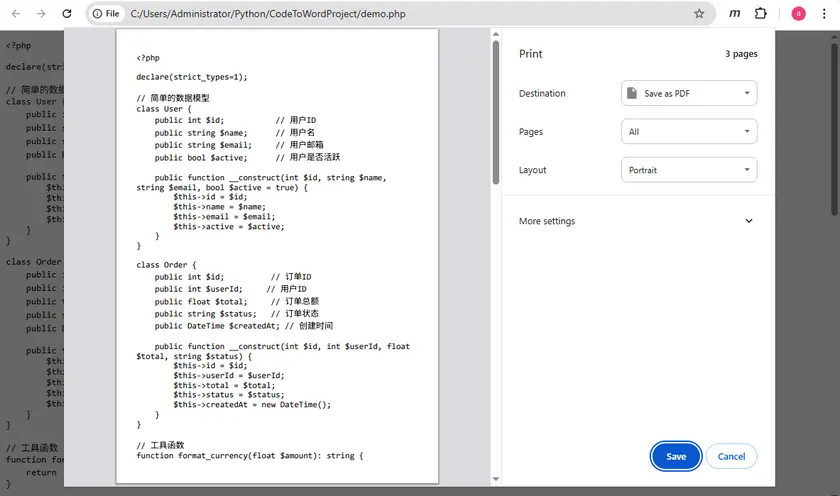
Task: Click the Save button
Action: click(x=676, y=456)
